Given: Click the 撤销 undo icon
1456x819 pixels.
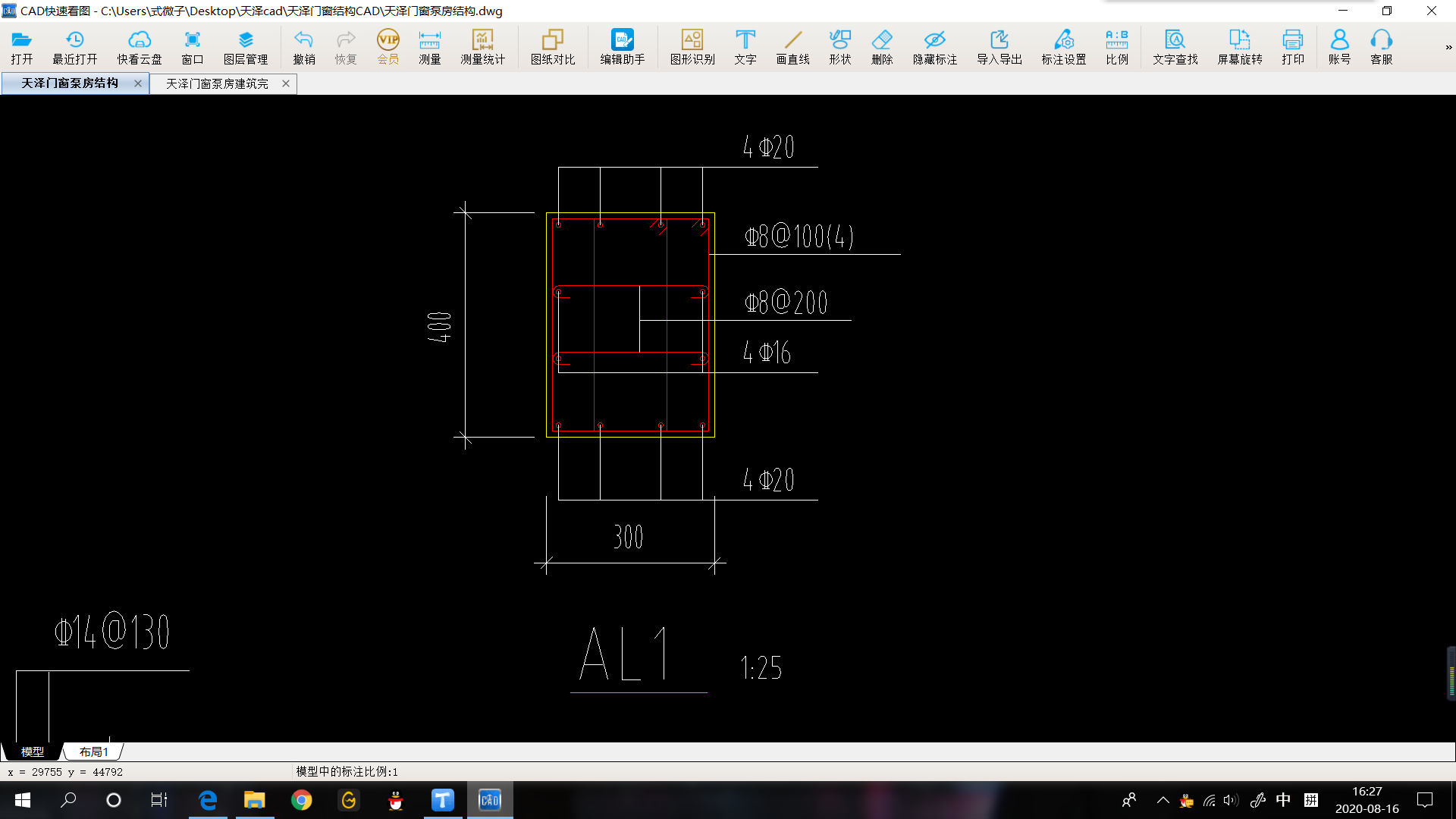Looking at the screenshot, I should pyautogui.click(x=304, y=46).
